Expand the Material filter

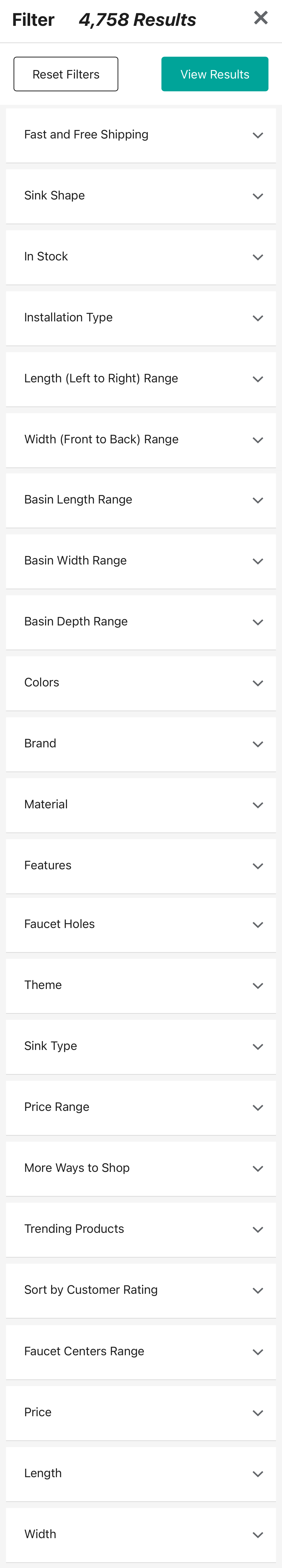[141, 804]
